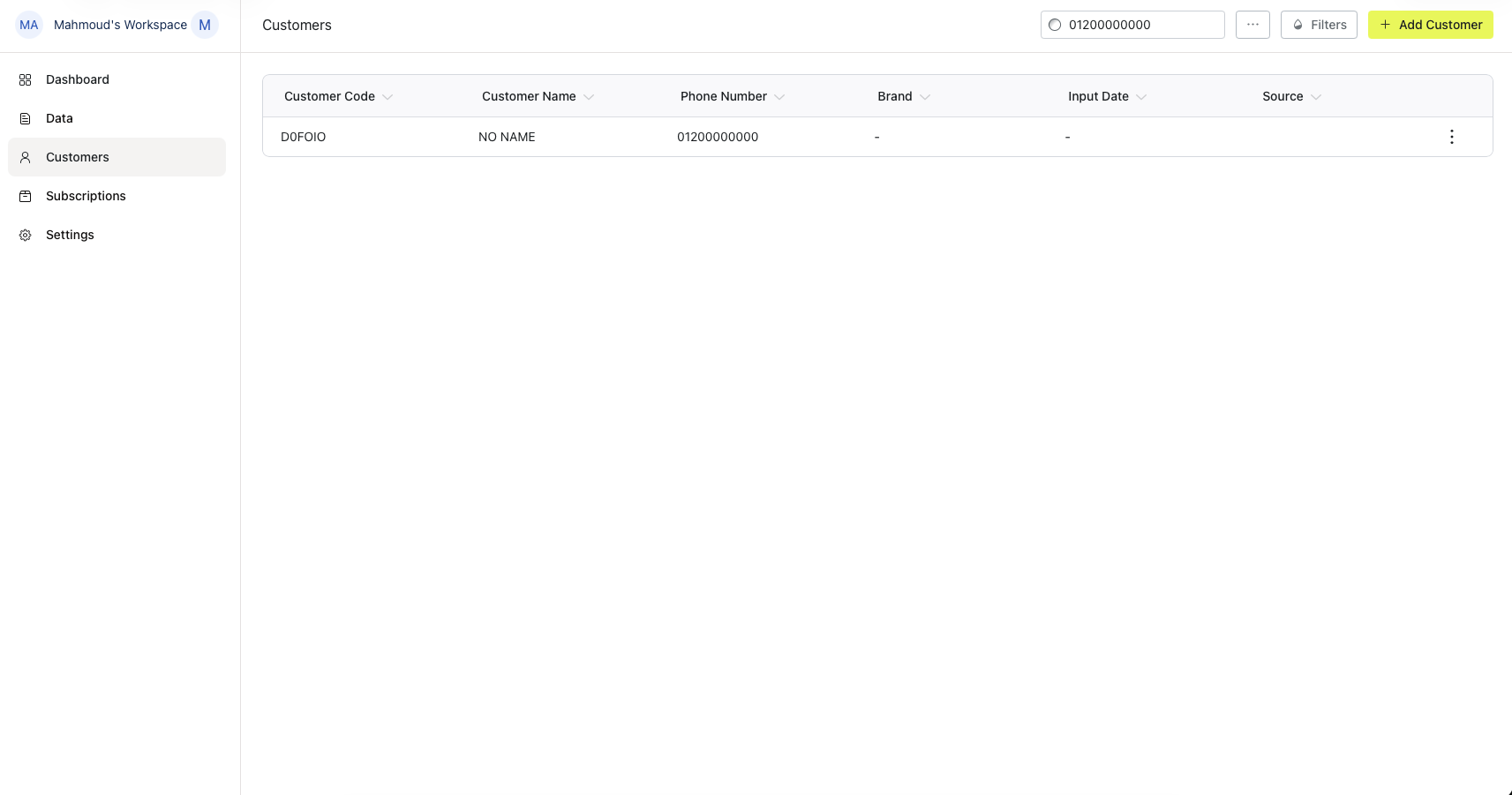Click the Brand header label

point(895,96)
